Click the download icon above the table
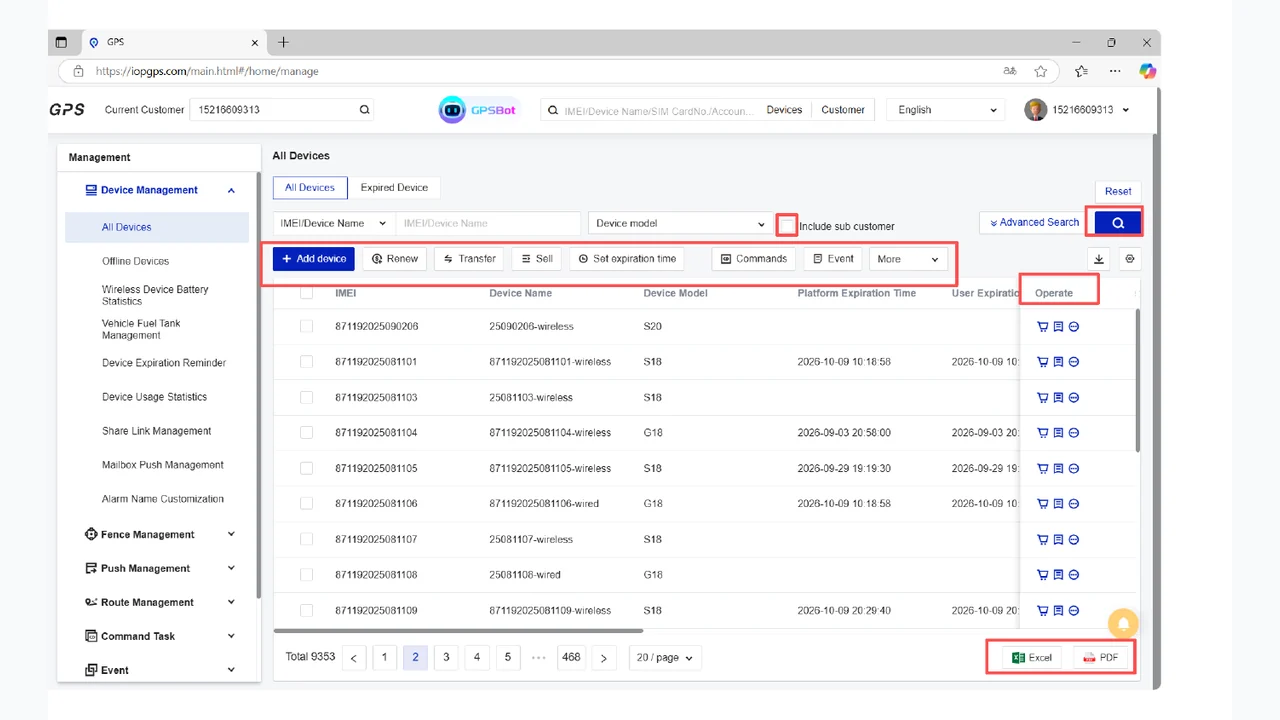 pos(1099,259)
